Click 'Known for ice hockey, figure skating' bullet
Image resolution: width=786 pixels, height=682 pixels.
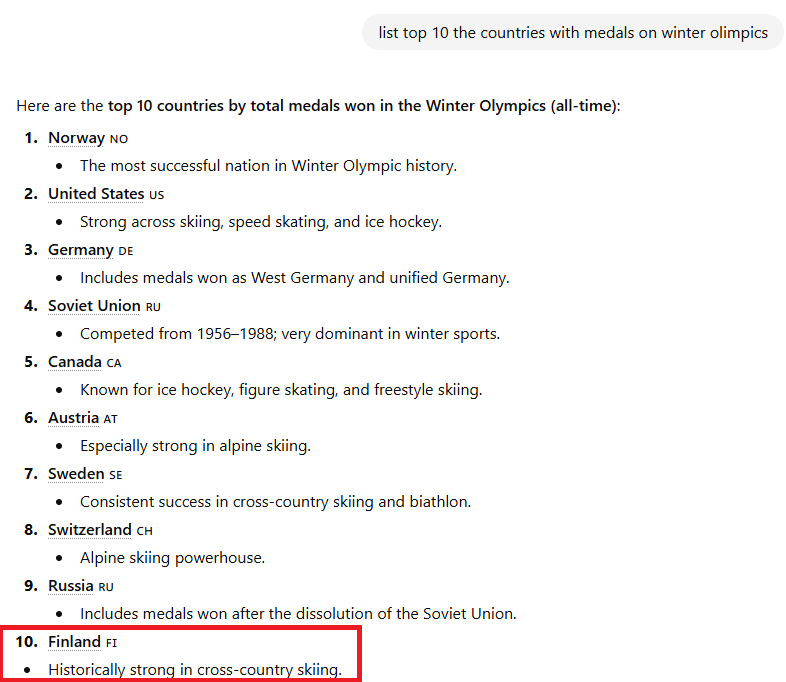pyautogui.click(x=281, y=390)
